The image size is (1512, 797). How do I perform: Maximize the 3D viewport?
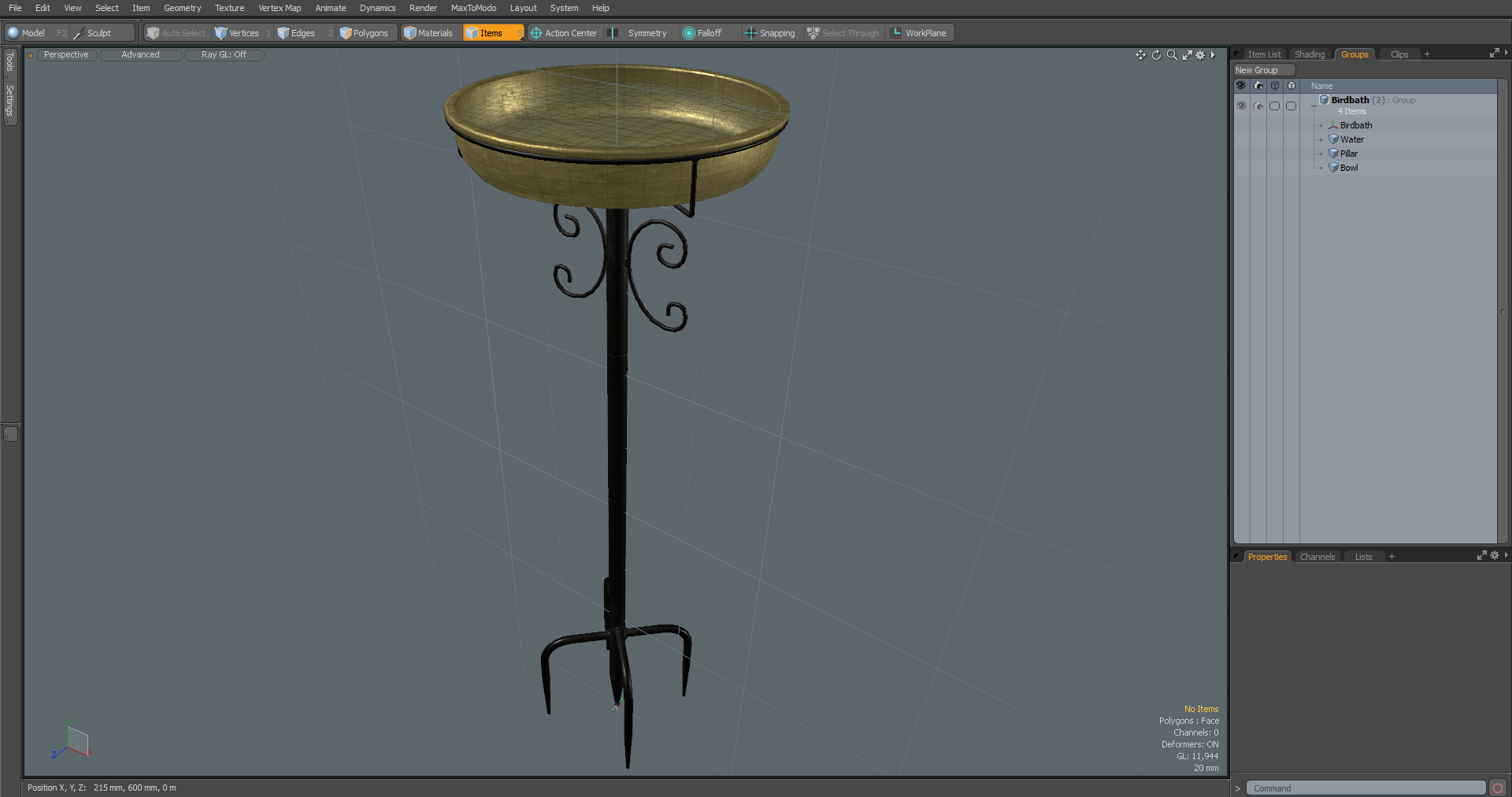1187,55
